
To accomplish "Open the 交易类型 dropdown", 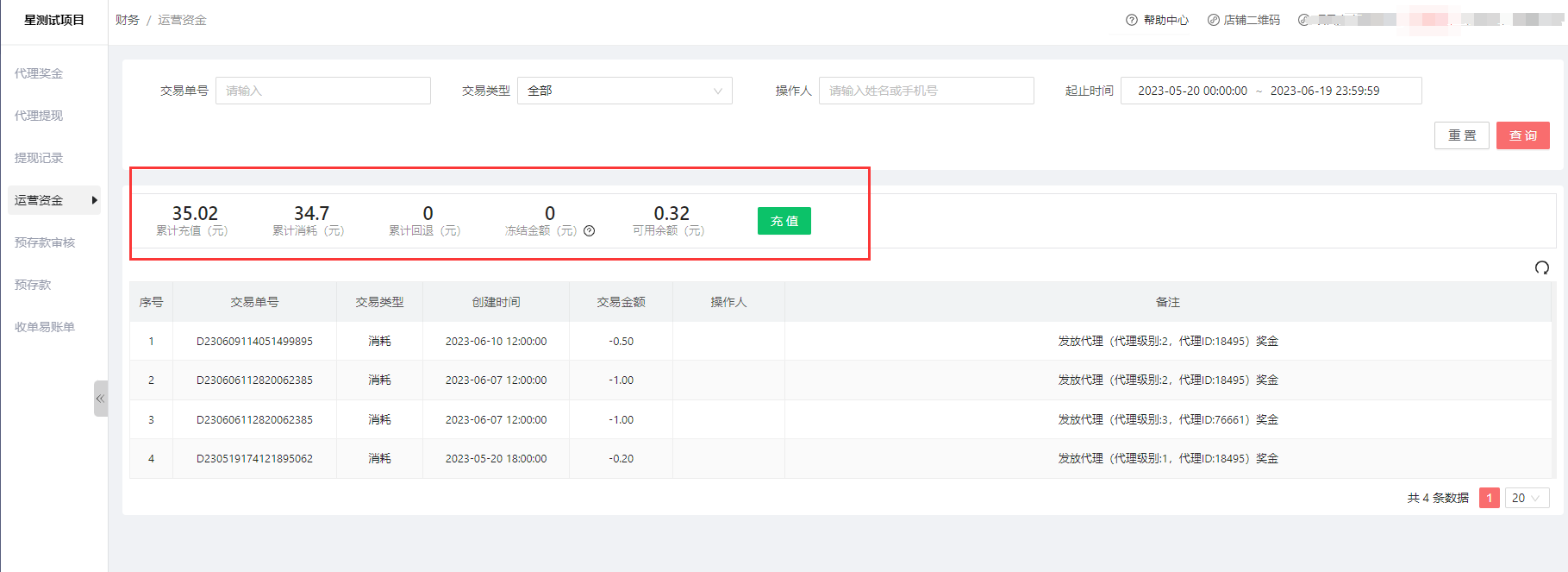I will point(624,91).
